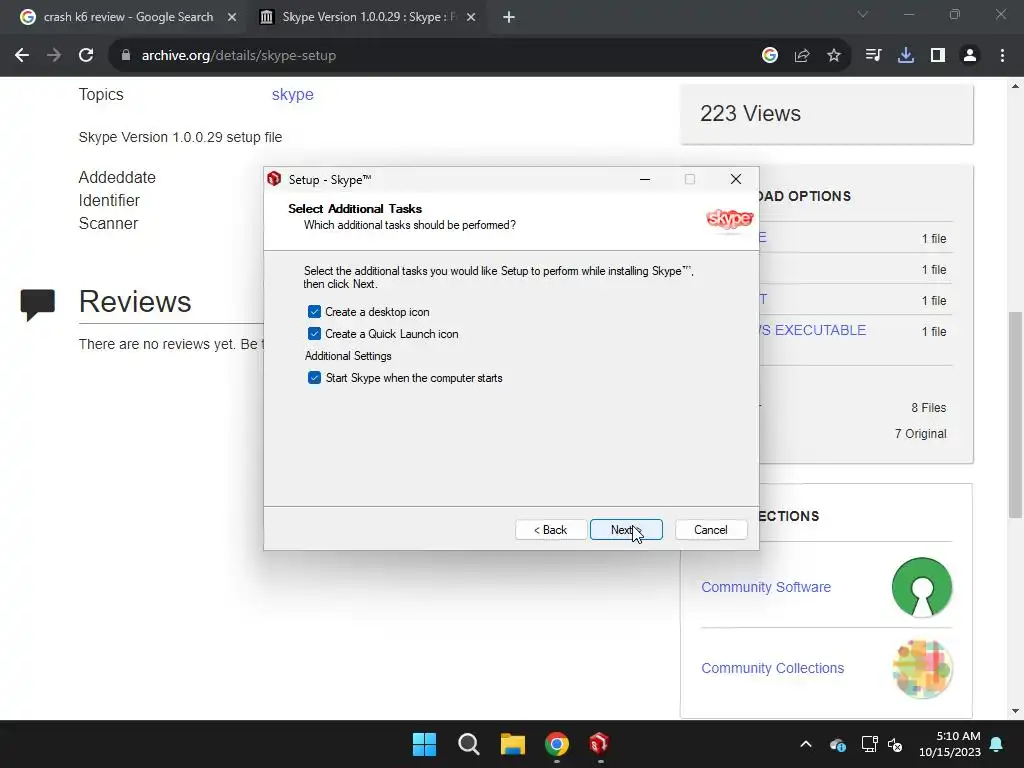Click the 8 Files text
The height and width of the screenshot is (768, 1024).
[x=929, y=408]
